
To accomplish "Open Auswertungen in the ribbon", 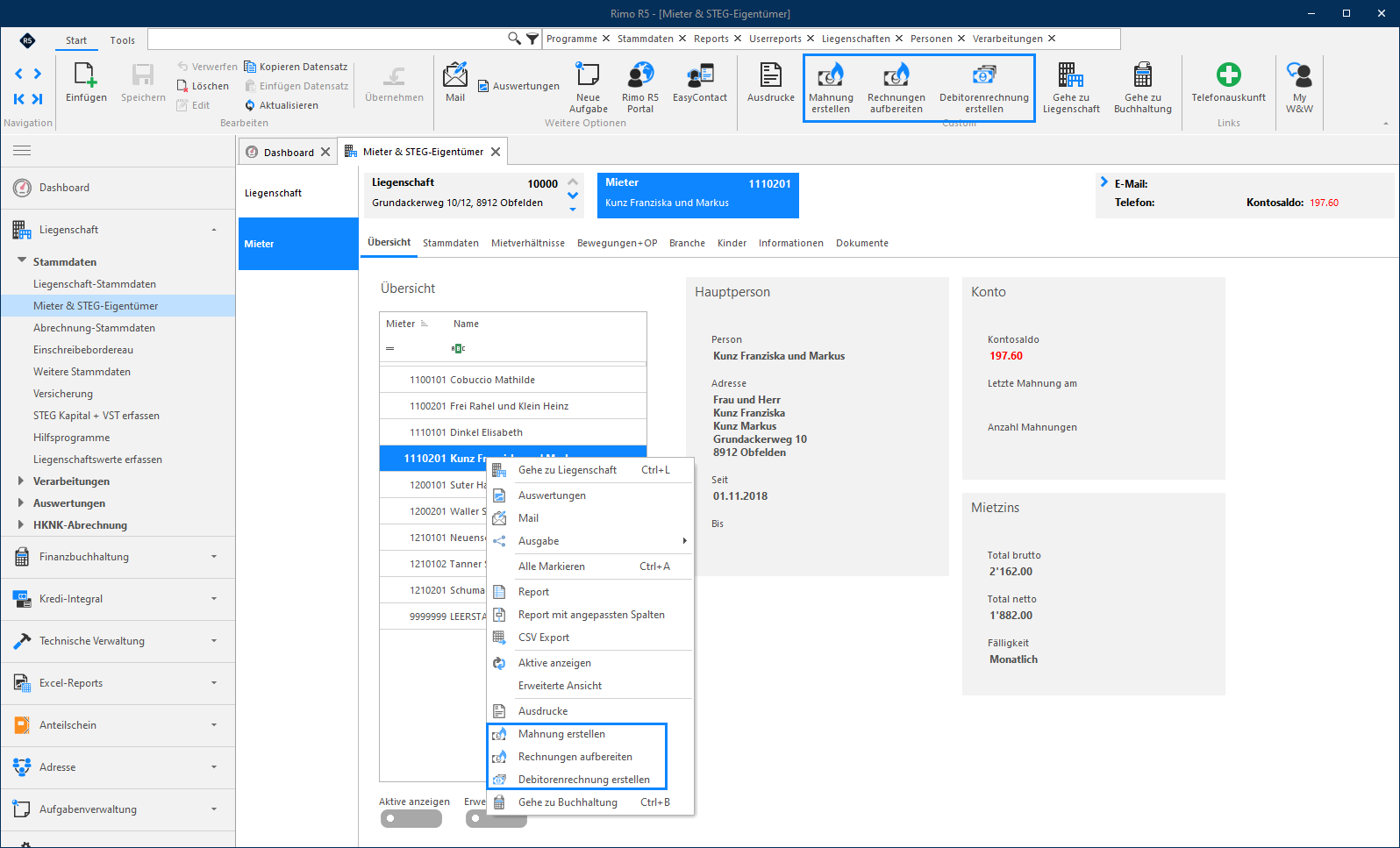I will point(518,86).
